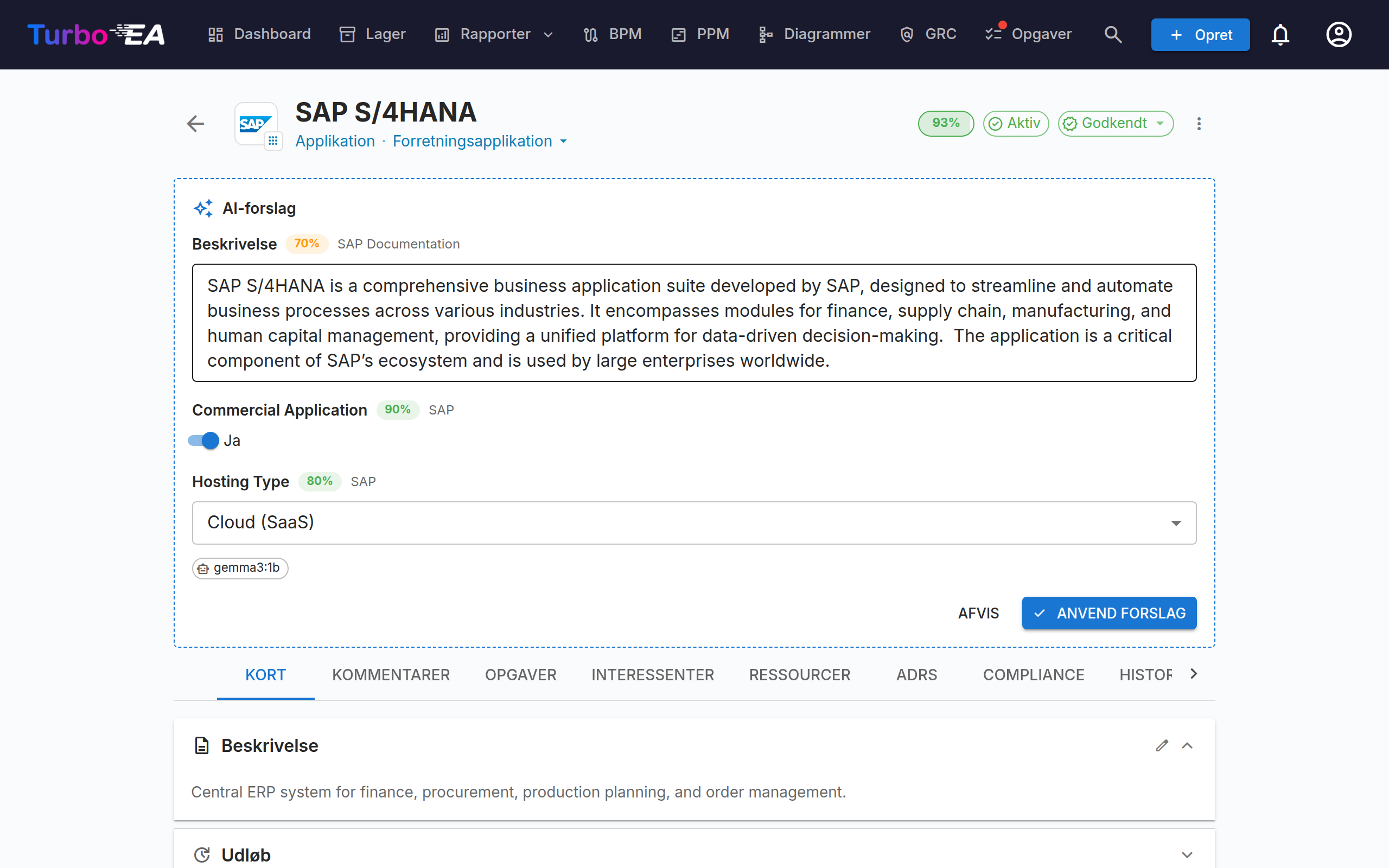1389x868 pixels.
Task: Open the Hosting Type Cloud (SaaS) dropdown
Action: [x=694, y=522]
